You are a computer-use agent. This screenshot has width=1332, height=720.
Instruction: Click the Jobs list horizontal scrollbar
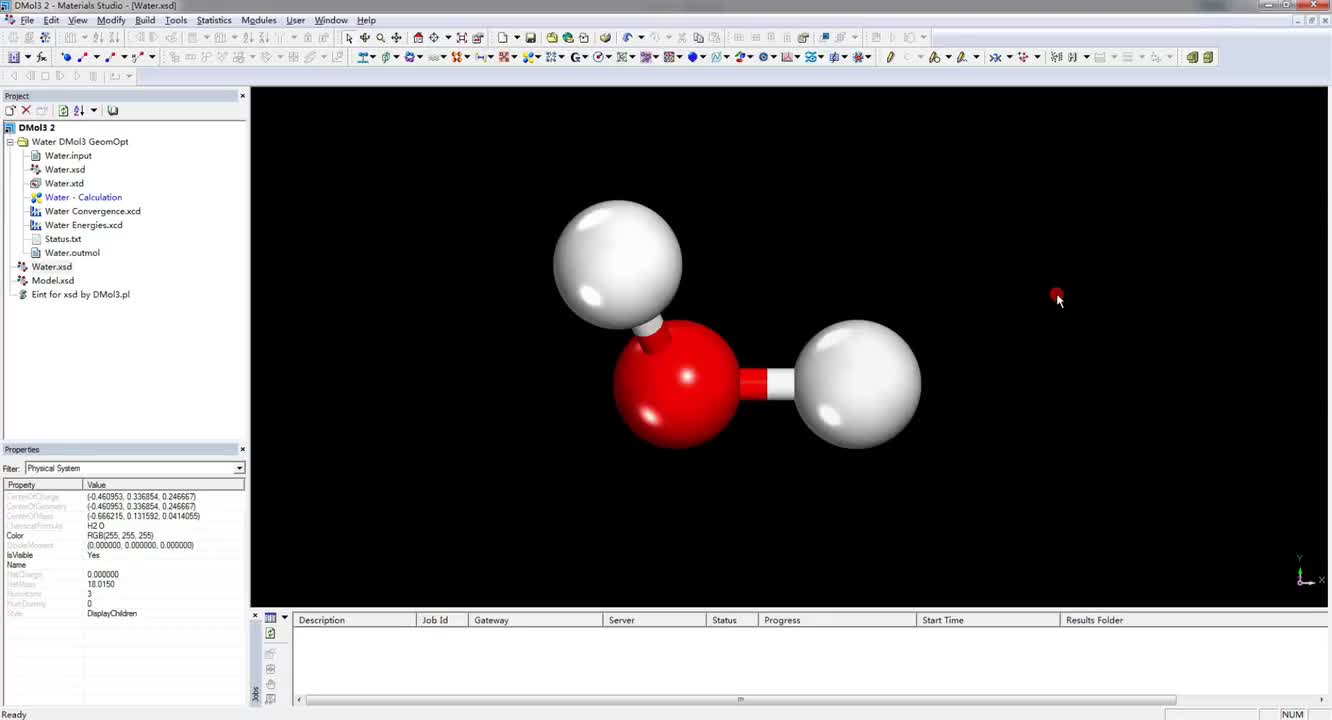click(x=740, y=700)
